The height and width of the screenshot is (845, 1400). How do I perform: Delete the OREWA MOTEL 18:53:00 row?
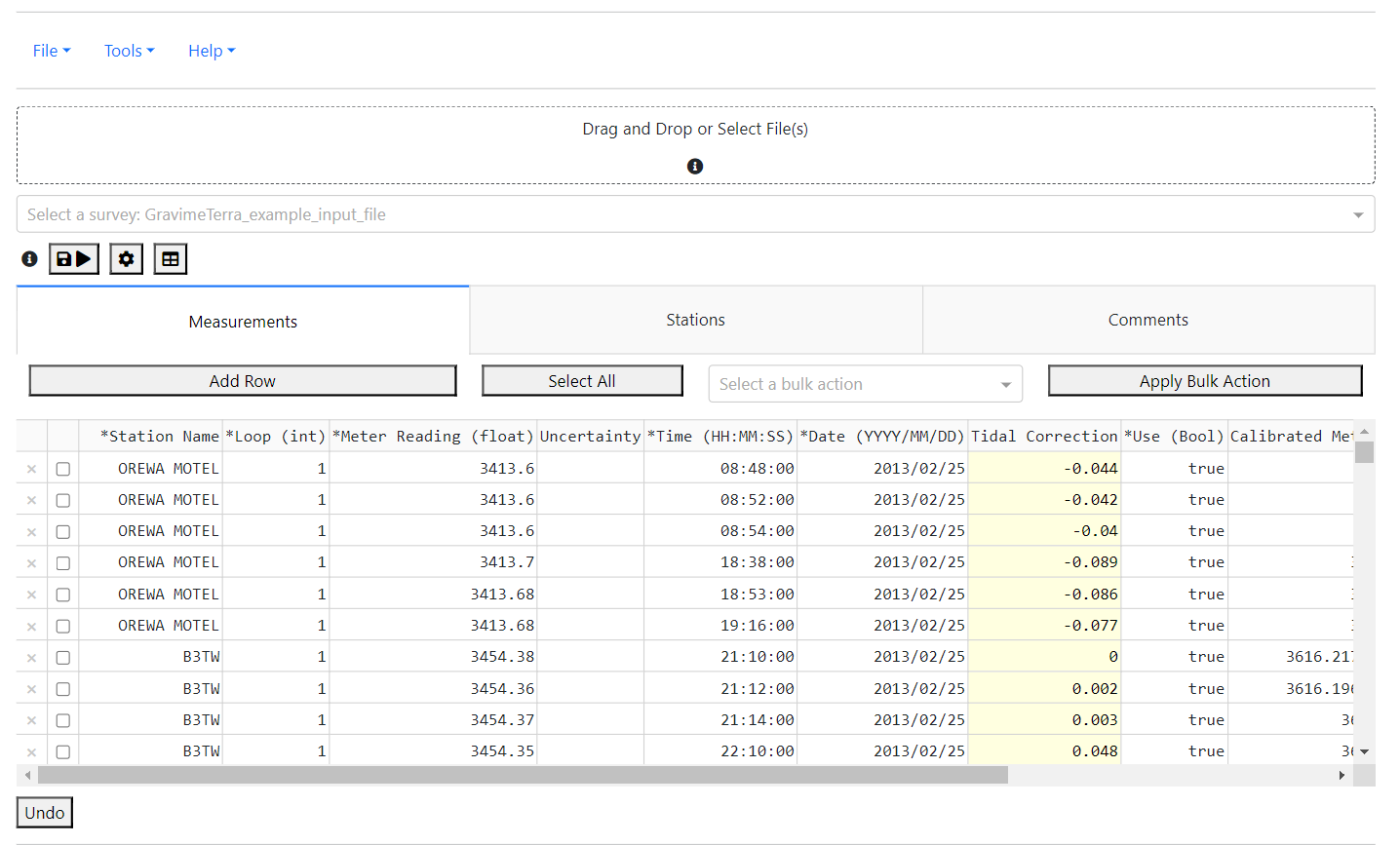(31, 595)
